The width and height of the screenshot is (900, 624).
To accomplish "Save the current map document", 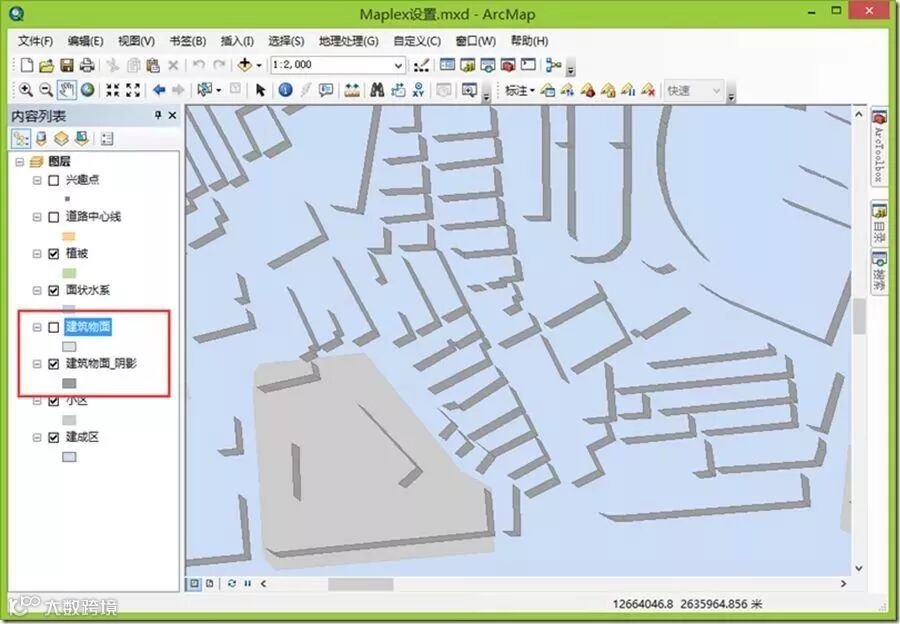I will (x=67, y=65).
